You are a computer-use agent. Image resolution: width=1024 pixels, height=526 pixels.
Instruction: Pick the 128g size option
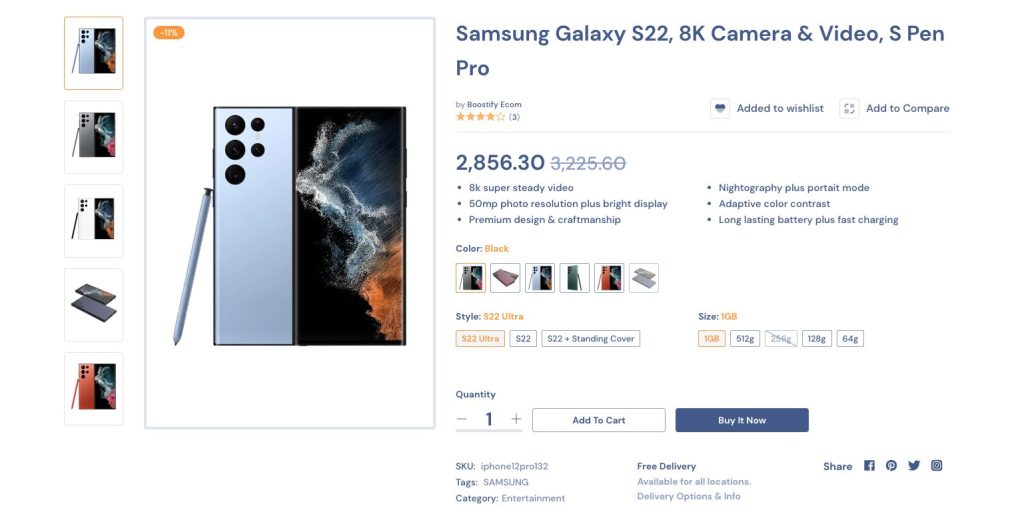click(x=816, y=338)
